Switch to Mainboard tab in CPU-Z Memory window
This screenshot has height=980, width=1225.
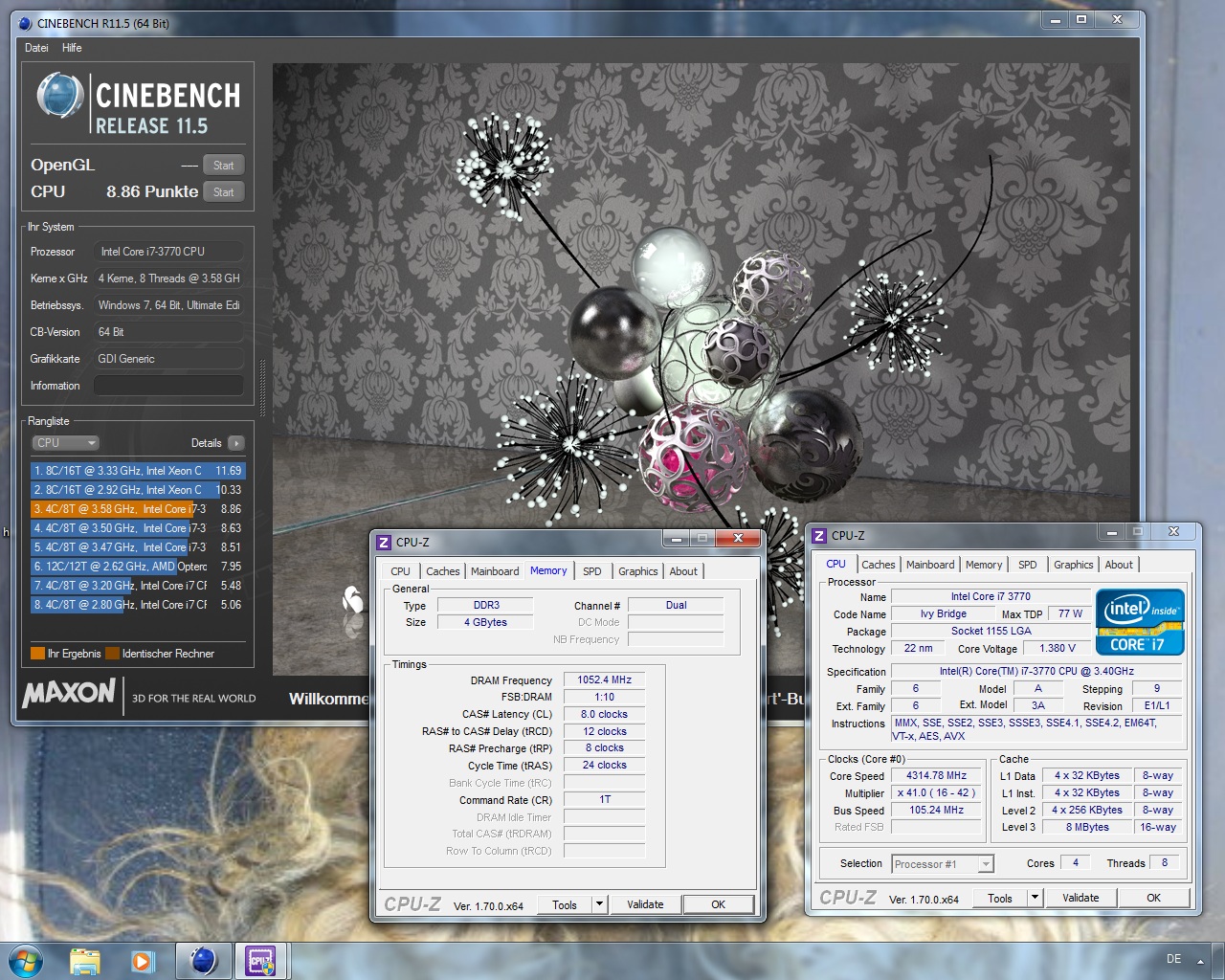coord(495,571)
